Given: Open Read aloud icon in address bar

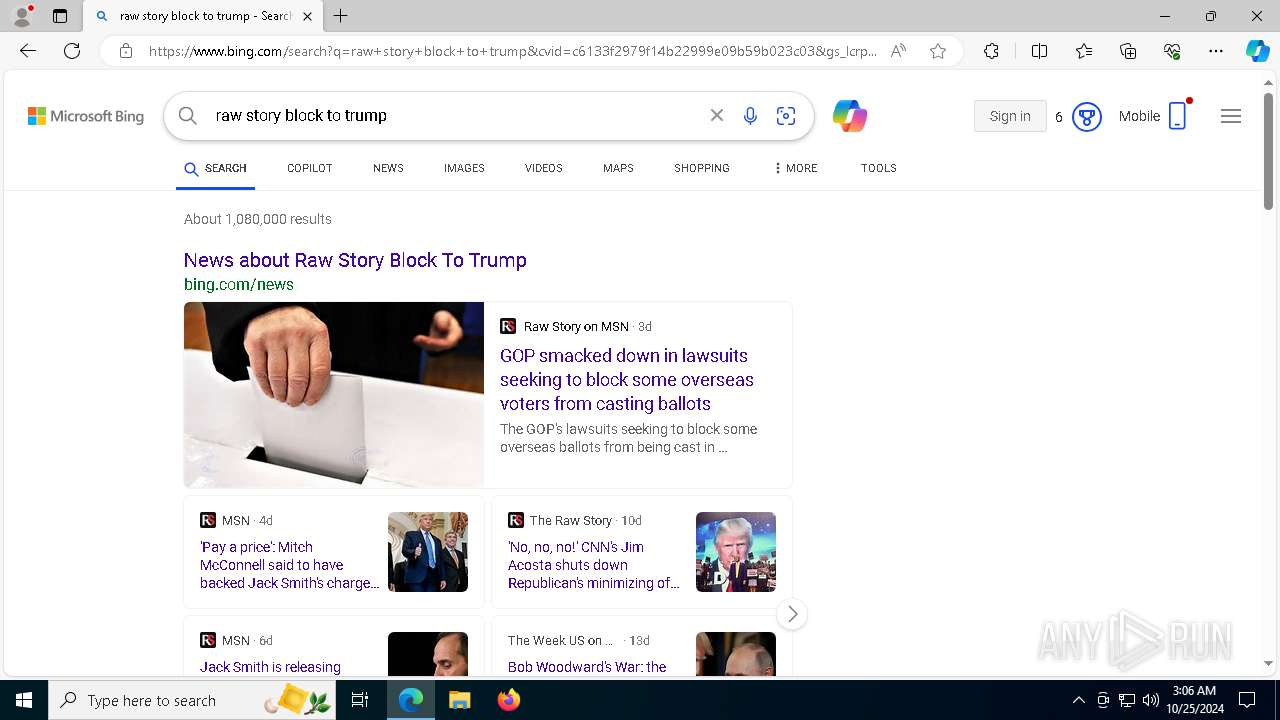Looking at the screenshot, I should pyautogui.click(x=898, y=51).
